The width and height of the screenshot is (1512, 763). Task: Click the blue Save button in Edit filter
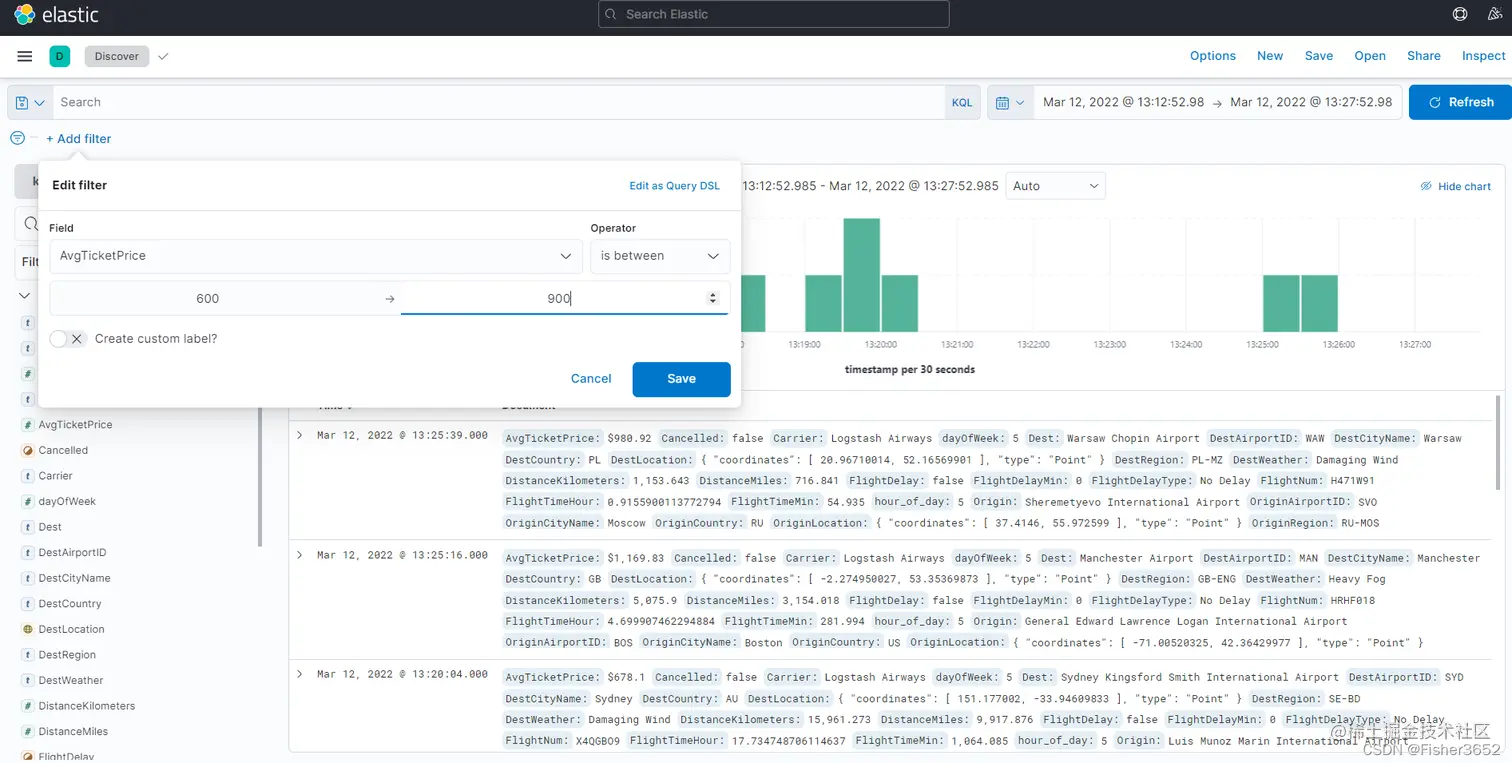pyautogui.click(x=681, y=379)
